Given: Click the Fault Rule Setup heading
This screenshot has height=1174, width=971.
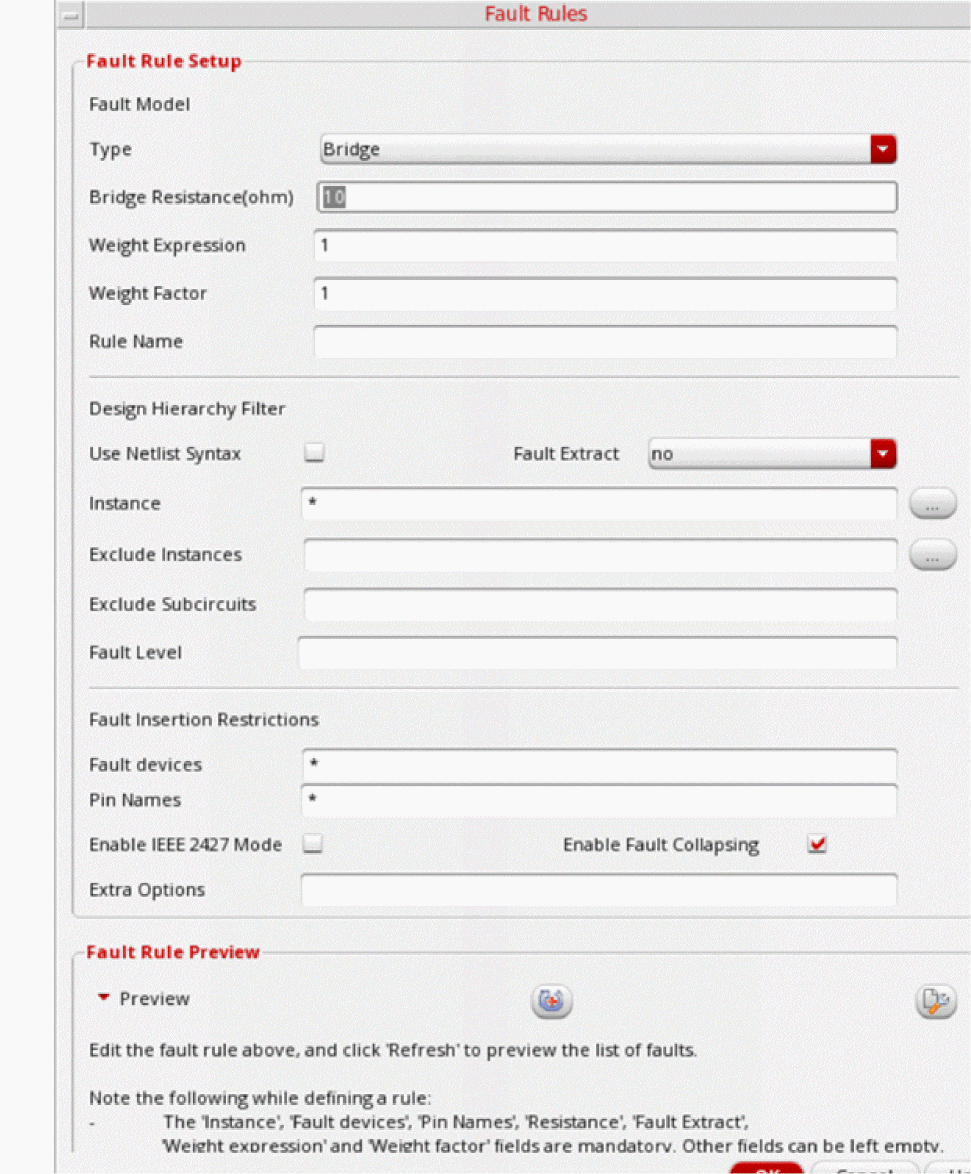Looking at the screenshot, I should [164, 61].
